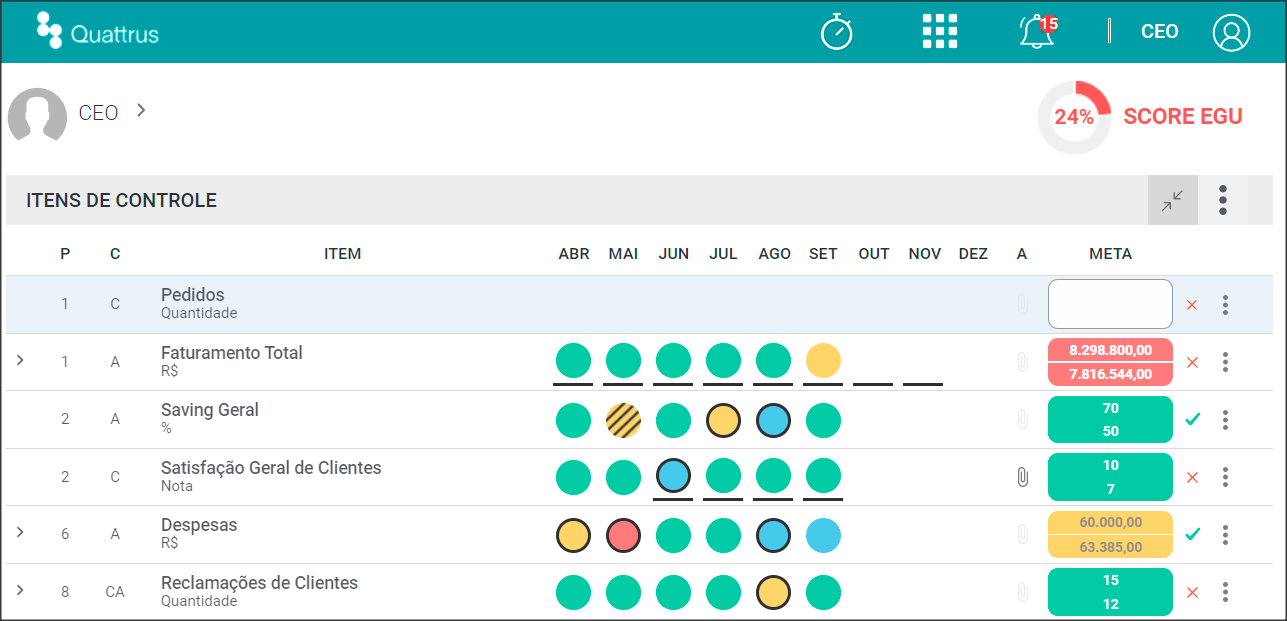Select the blue AGO circle for Saving Geral

pos(773,420)
